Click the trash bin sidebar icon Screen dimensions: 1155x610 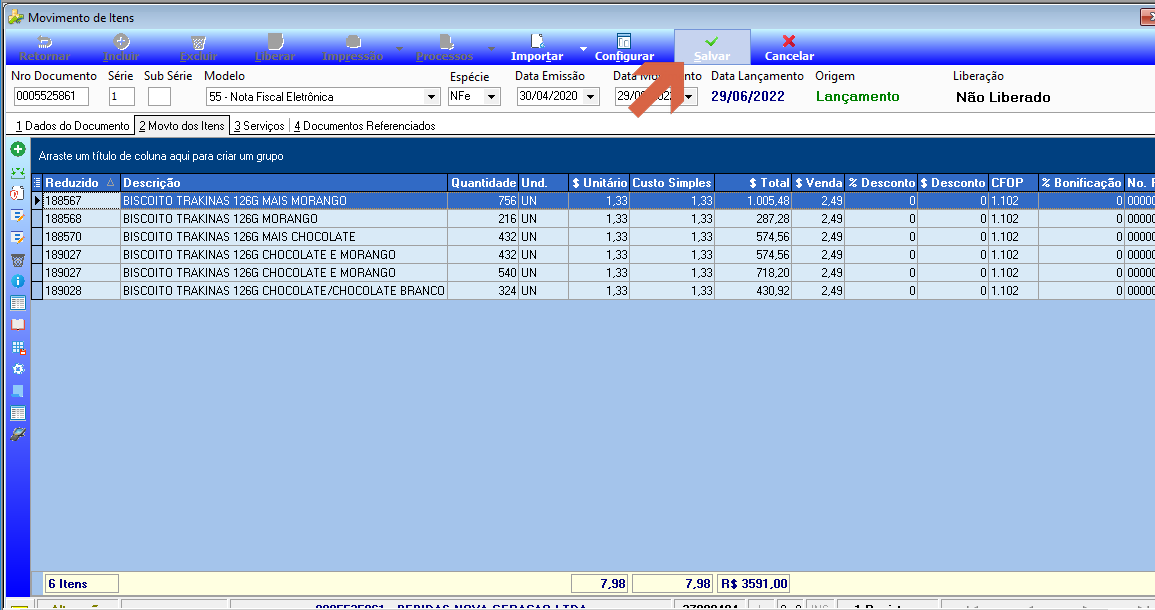click(18, 260)
